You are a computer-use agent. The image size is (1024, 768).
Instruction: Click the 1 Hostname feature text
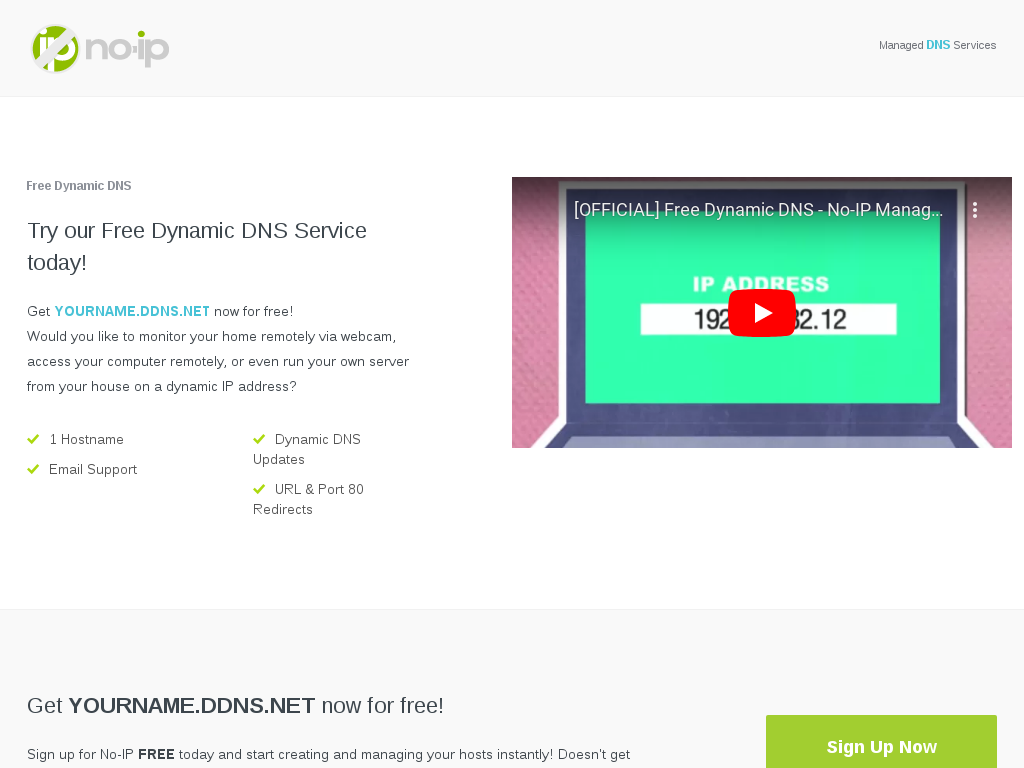pos(86,440)
